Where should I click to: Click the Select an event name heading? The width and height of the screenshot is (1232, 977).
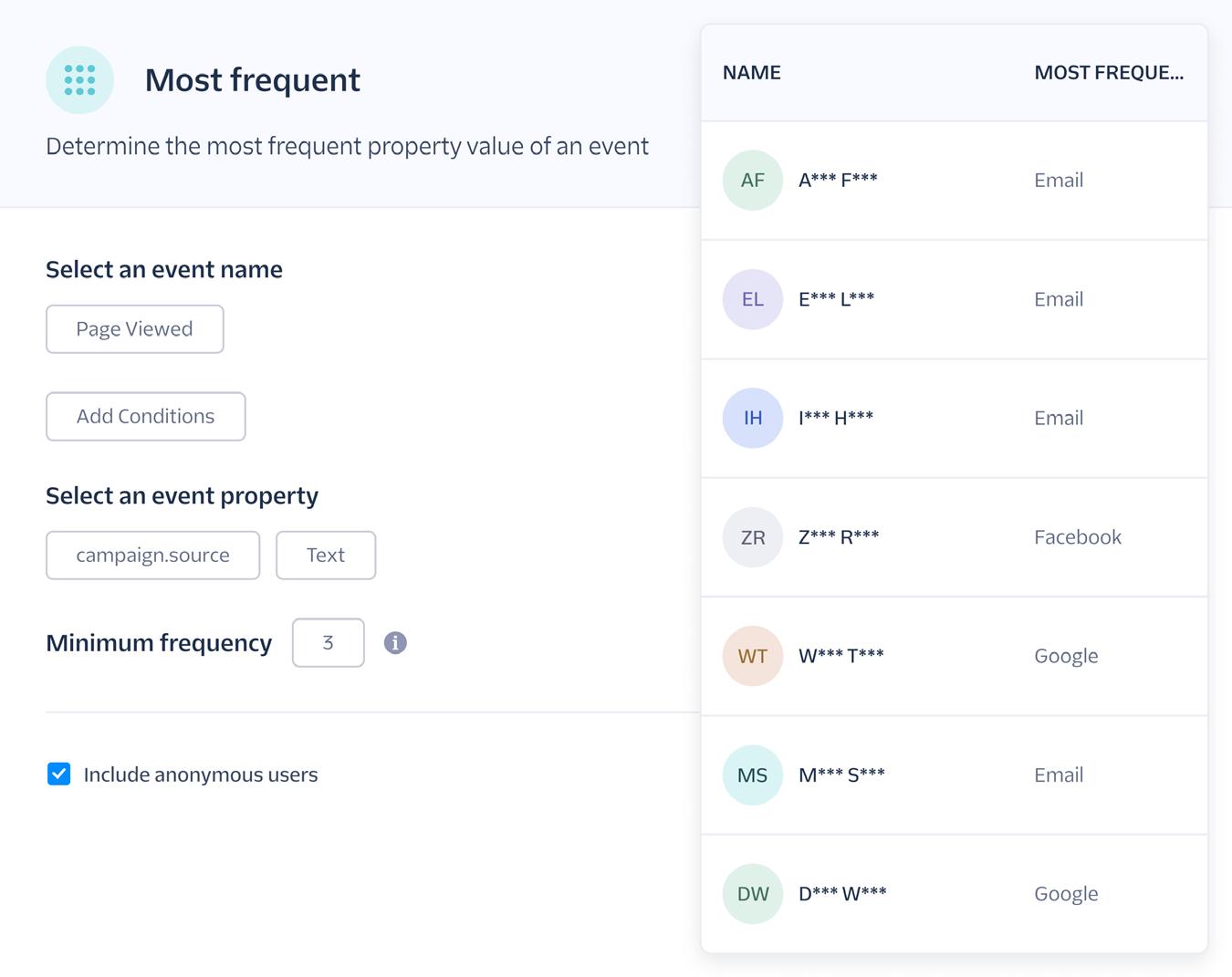pos(164,269)
